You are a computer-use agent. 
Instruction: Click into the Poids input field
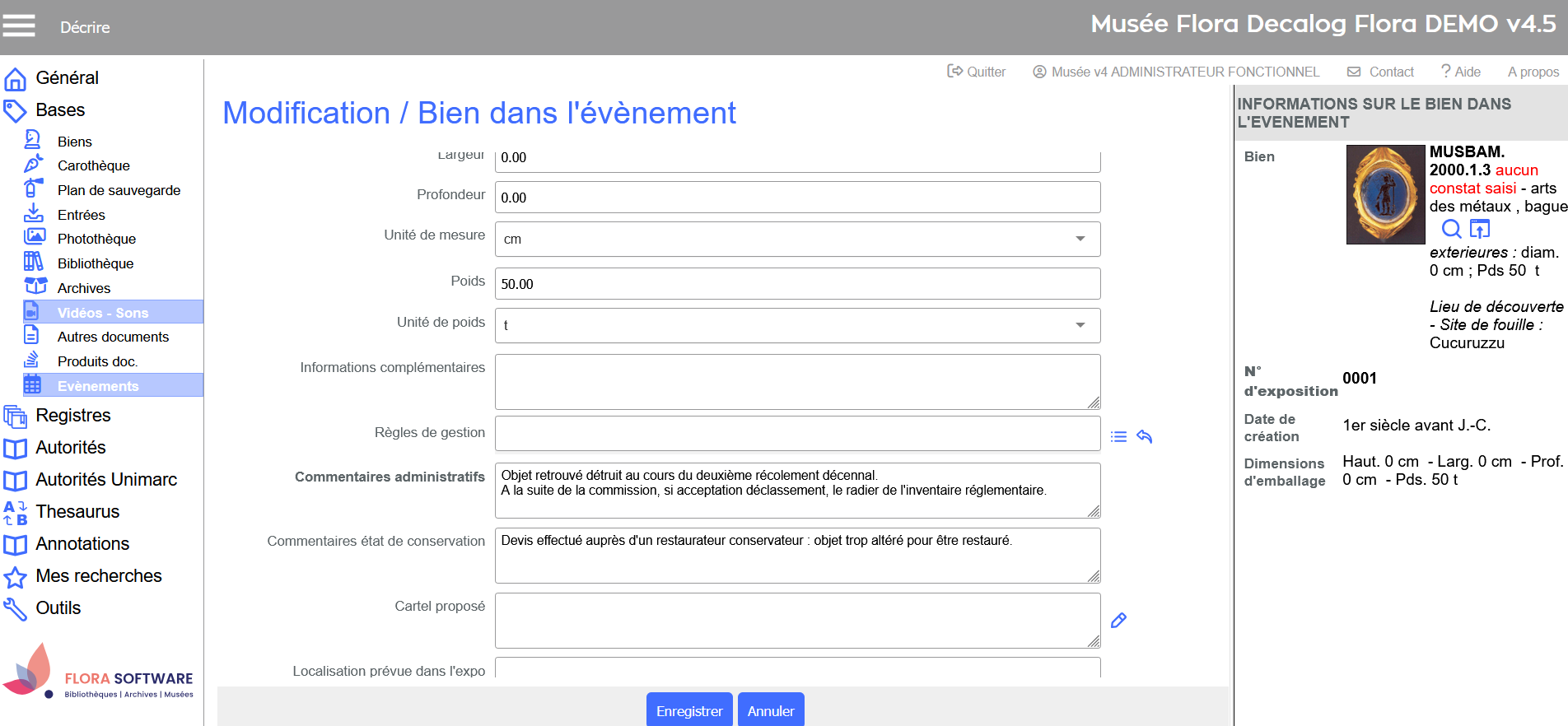[796, 284]
